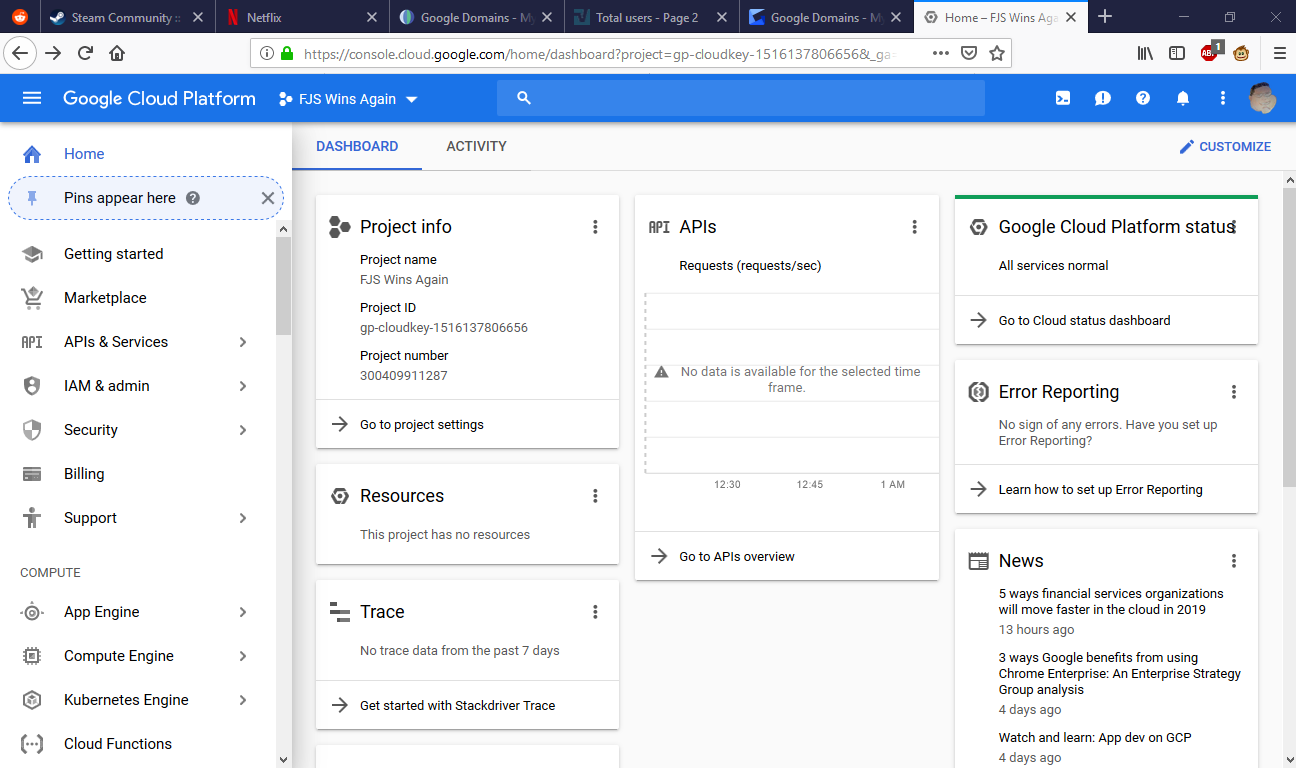
Task: Open Project info card options menu
Action: [x=595, y=227]
